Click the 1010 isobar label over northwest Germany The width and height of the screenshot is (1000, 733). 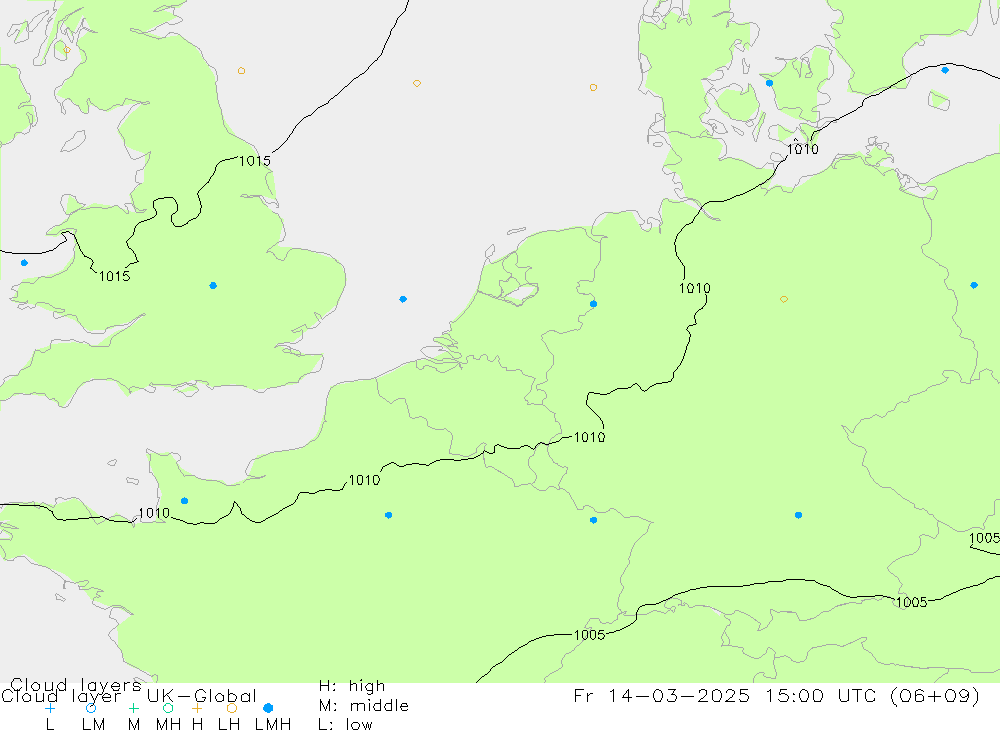(x=695, y=288)
